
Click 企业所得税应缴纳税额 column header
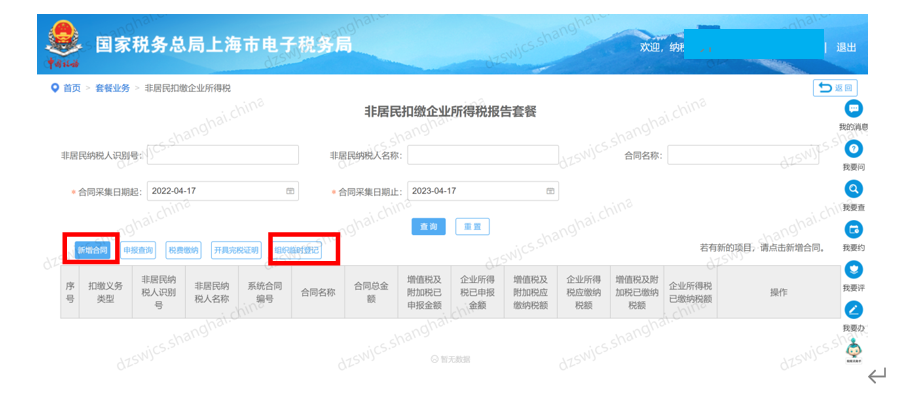(x=584, y=292)
